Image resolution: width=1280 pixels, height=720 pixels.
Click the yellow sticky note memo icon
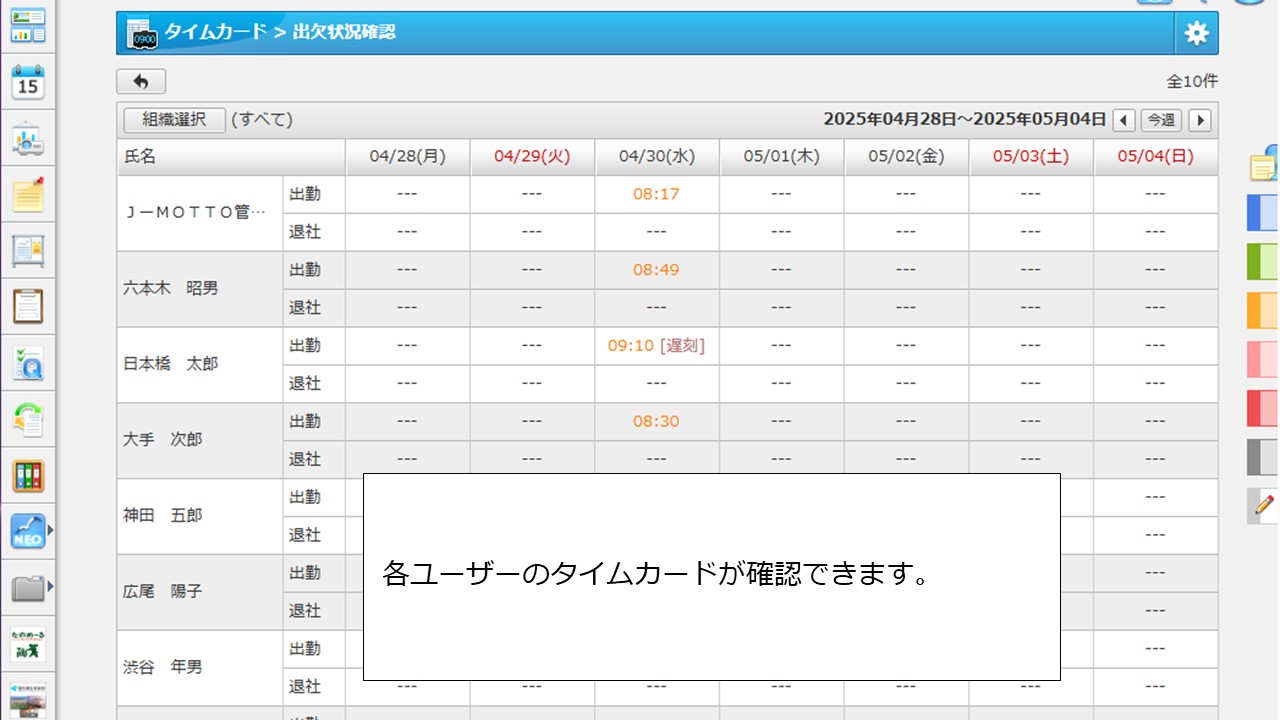coord(28,194)
